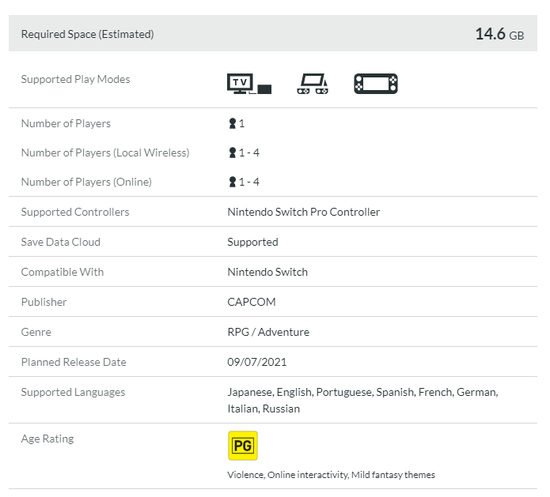Select the 14.6 GB required space value
The height and width of the screenshot is (497, 550).
coord(499,34)
